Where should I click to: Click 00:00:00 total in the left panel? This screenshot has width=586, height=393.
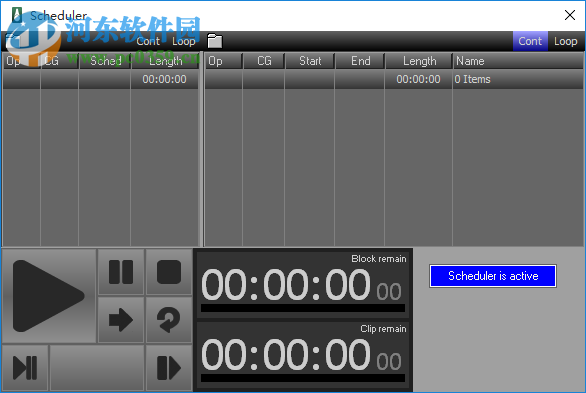[164, 79]
